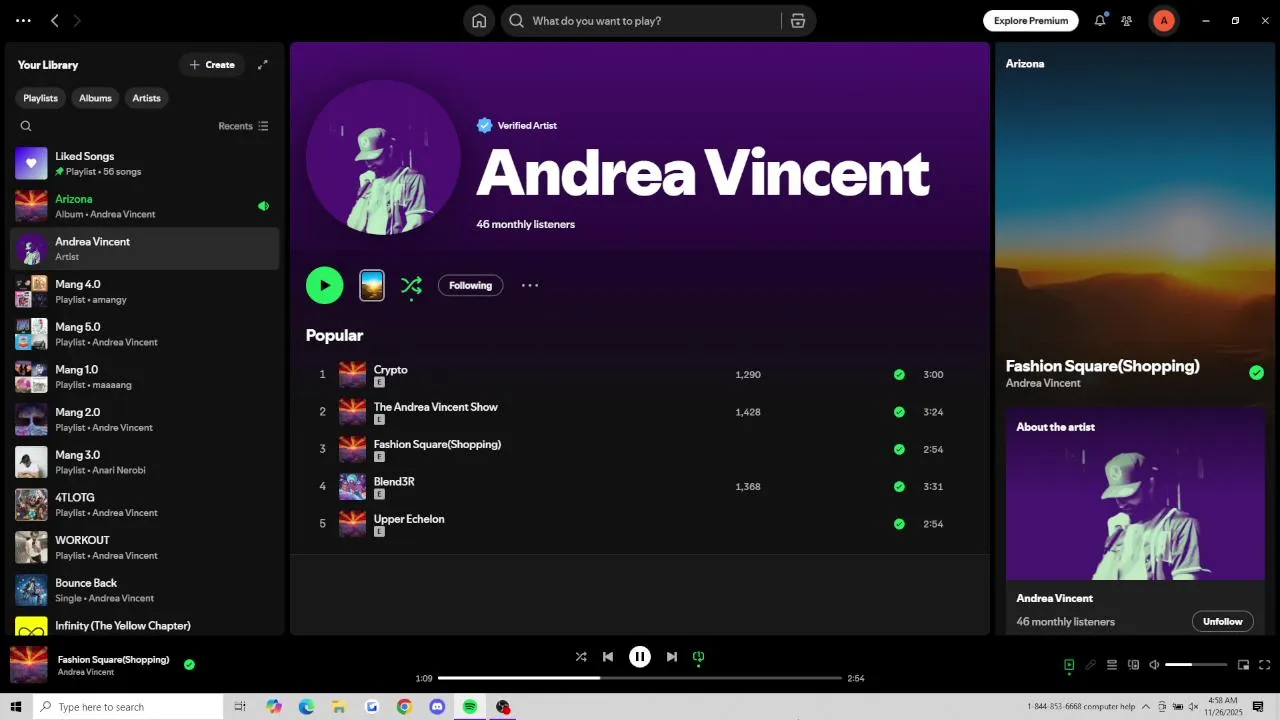Skip to next track
Viewport: 1280px width, 720px height.
(x=672, y=657)
